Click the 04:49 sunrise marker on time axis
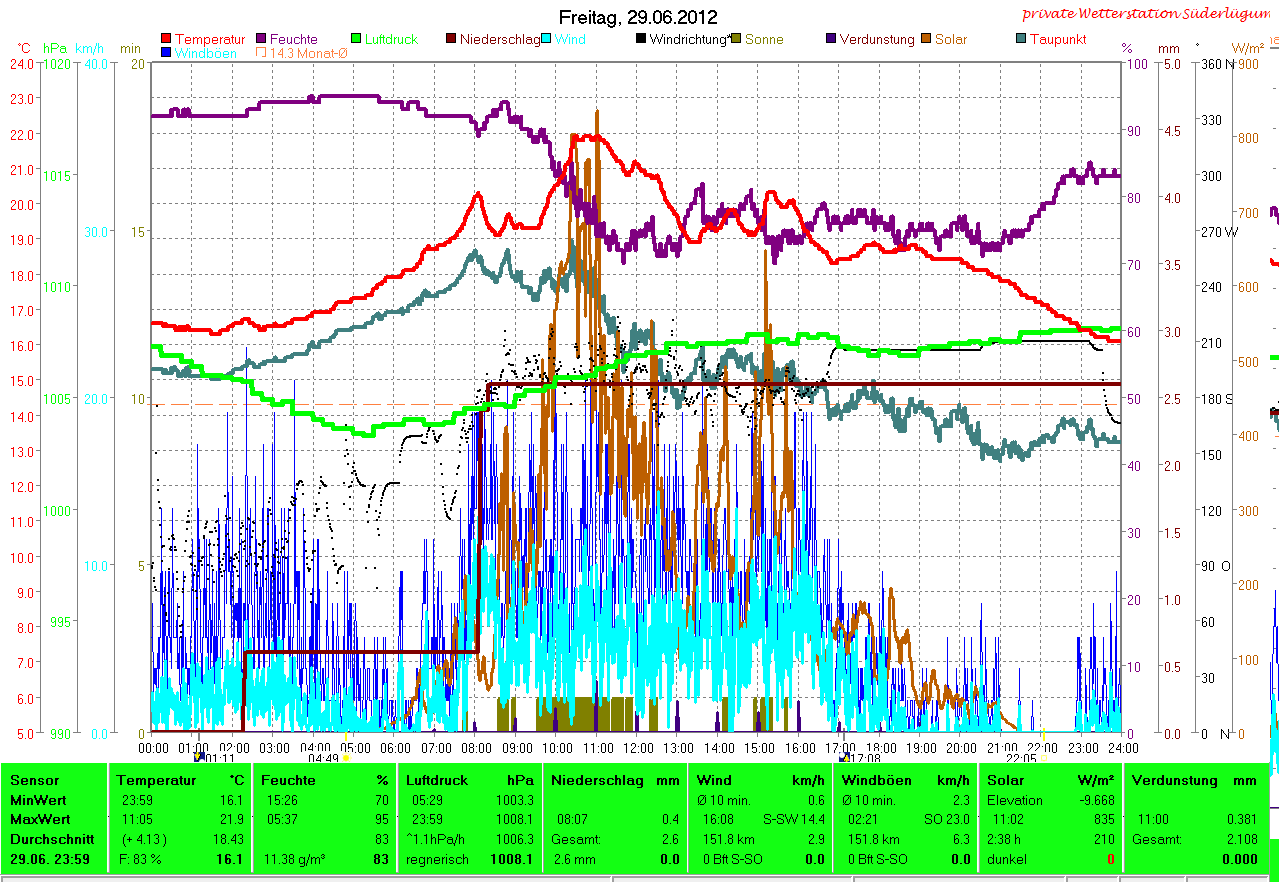Image resolution: width=1280 pixels, height=882 pixels. coord(324,759)
